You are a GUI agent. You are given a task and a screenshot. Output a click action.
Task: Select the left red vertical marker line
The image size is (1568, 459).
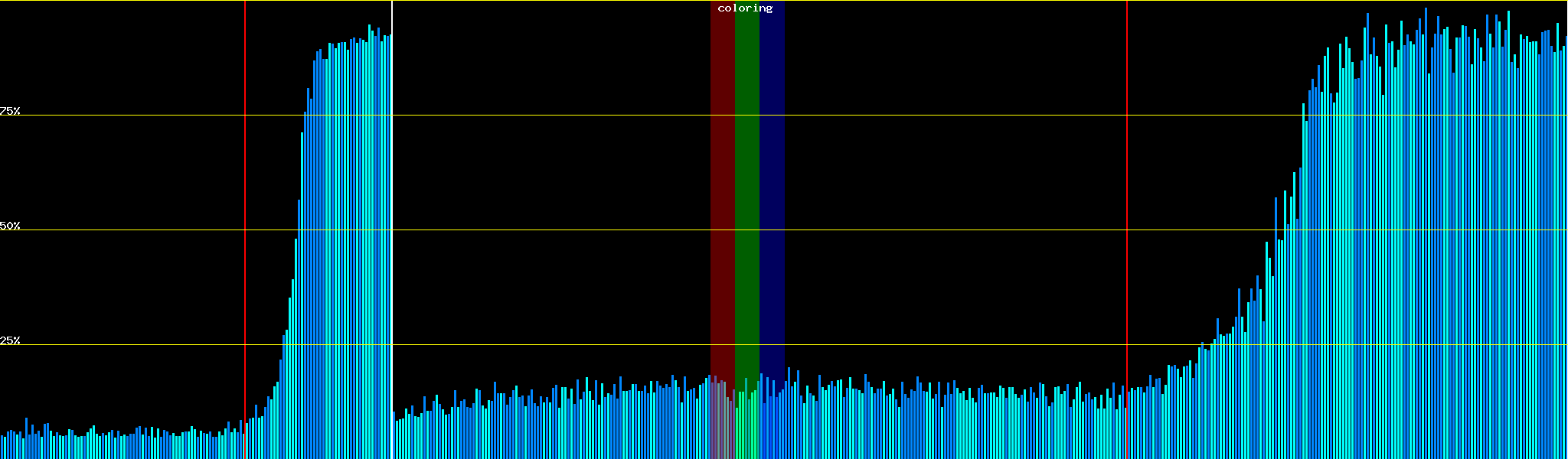click(245, 191)
